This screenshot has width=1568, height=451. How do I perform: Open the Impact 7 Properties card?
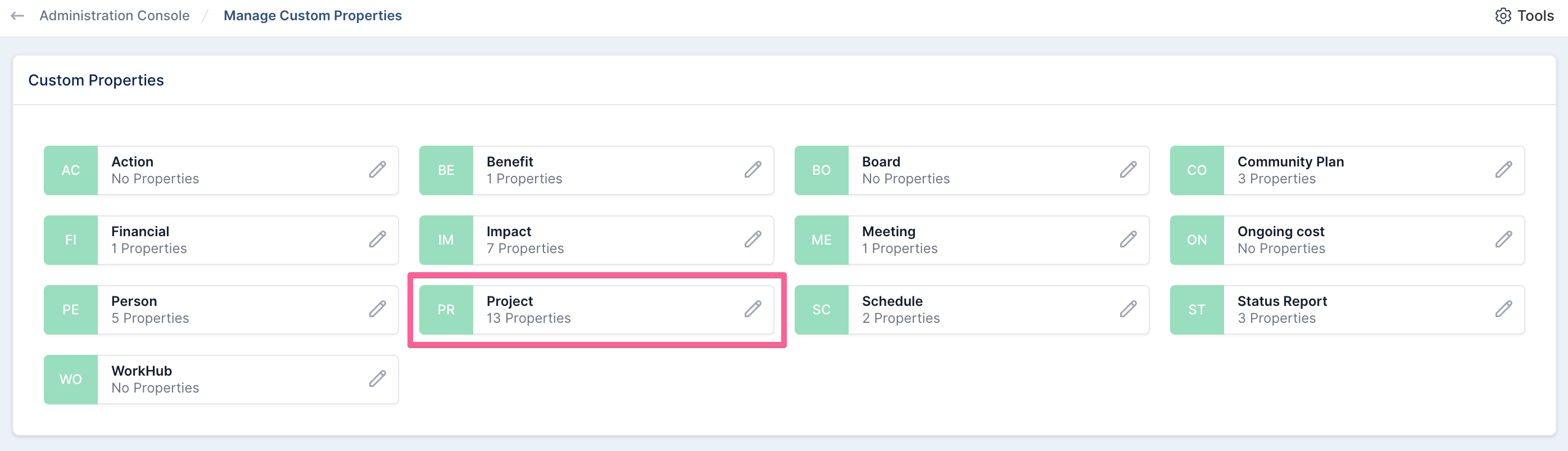(x=596, y=240)
